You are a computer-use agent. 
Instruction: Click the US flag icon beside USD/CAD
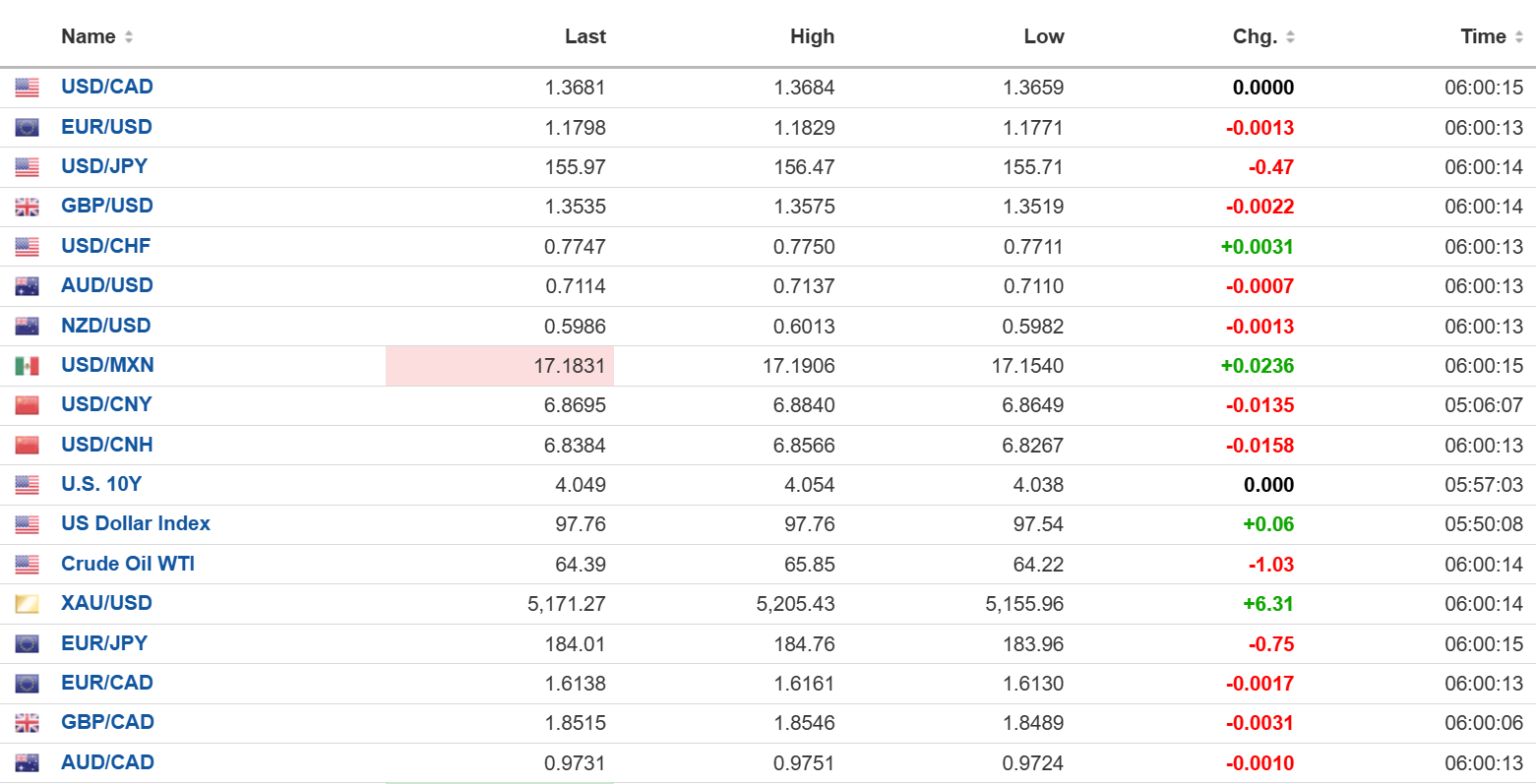click(x=27, y=88)
